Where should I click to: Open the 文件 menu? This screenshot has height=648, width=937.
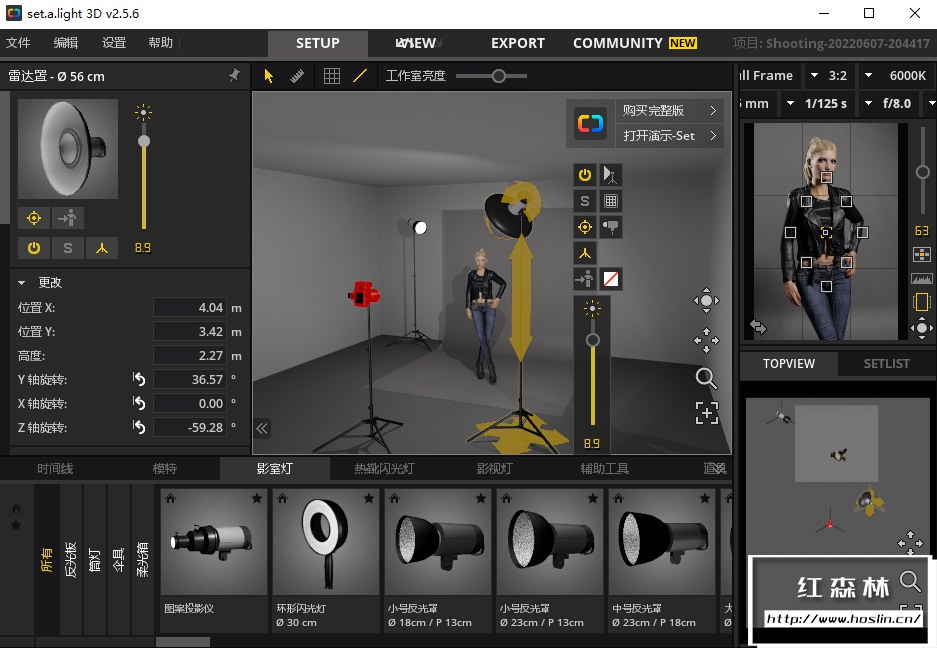[x=18, y=42]
